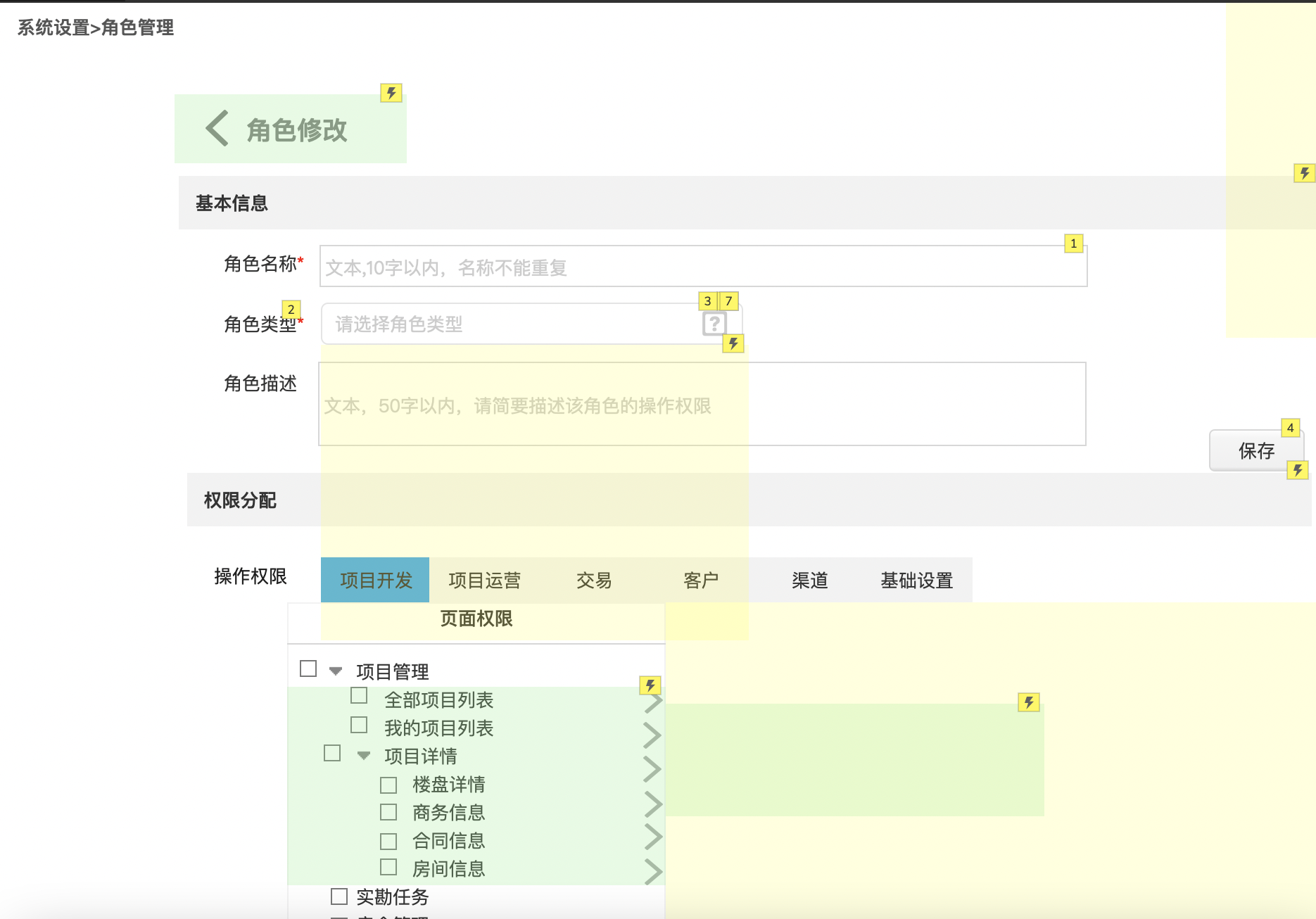Click the 合同信息 tree label
This screenshot has height=919, width=1316.
[449, 841]
